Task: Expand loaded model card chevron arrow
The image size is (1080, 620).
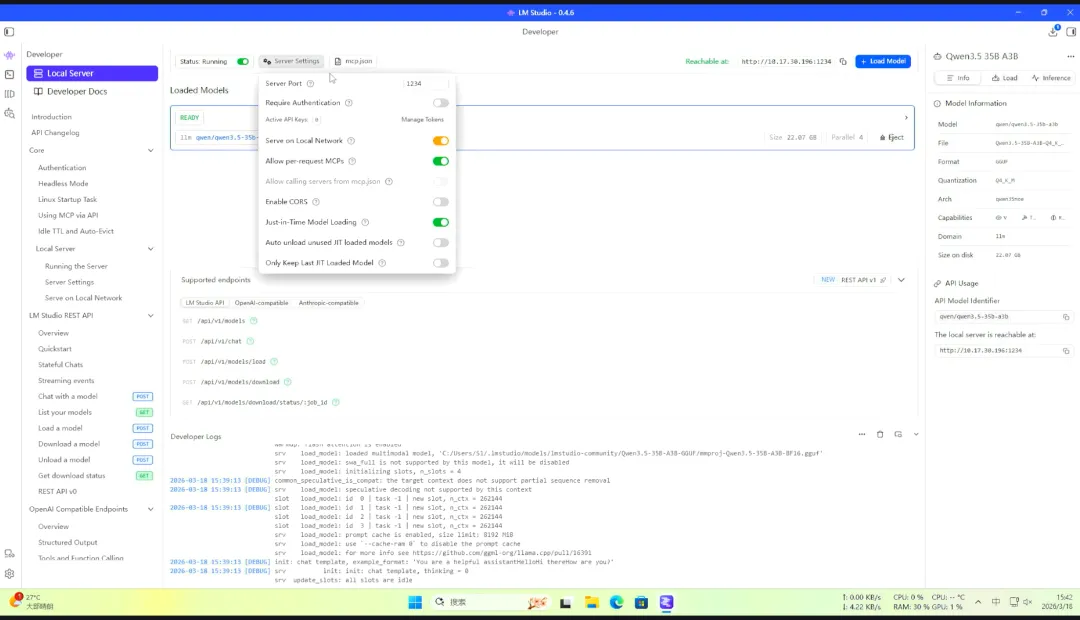Action: pyautogui.click(x=906, y=118)
